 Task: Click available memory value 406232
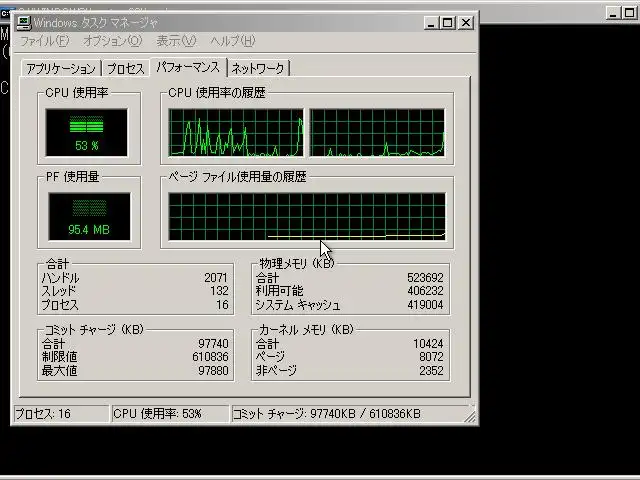coord(425,291)
